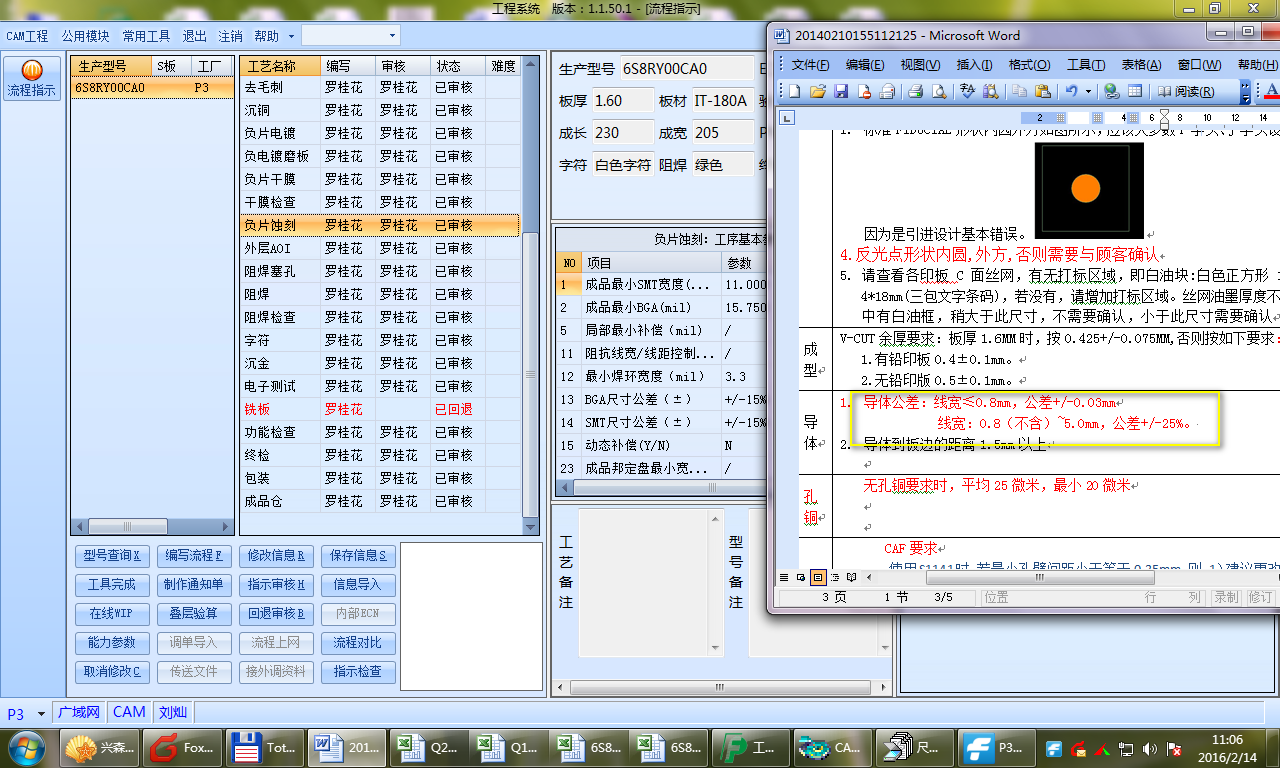The image size is (1280, 768).
Task: Select 最小焊环宽度 parameter row
Action: (x=660, y=376)
